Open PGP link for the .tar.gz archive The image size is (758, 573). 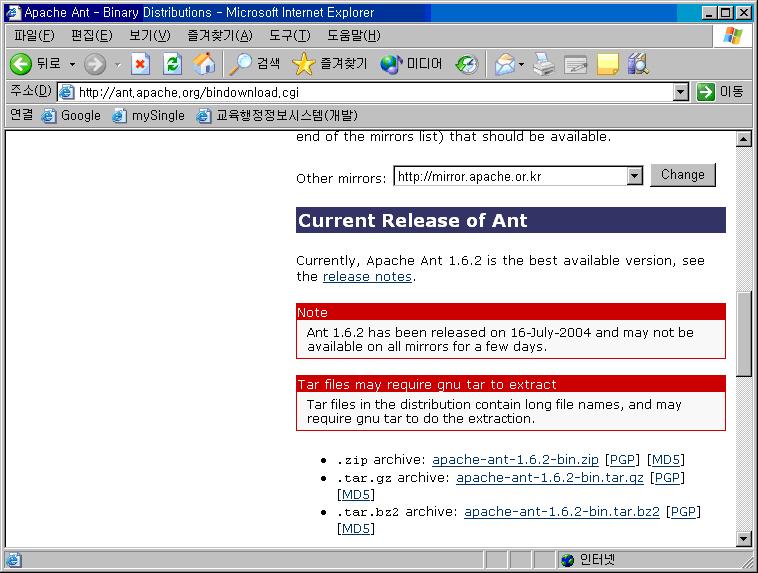pos(667,478)
